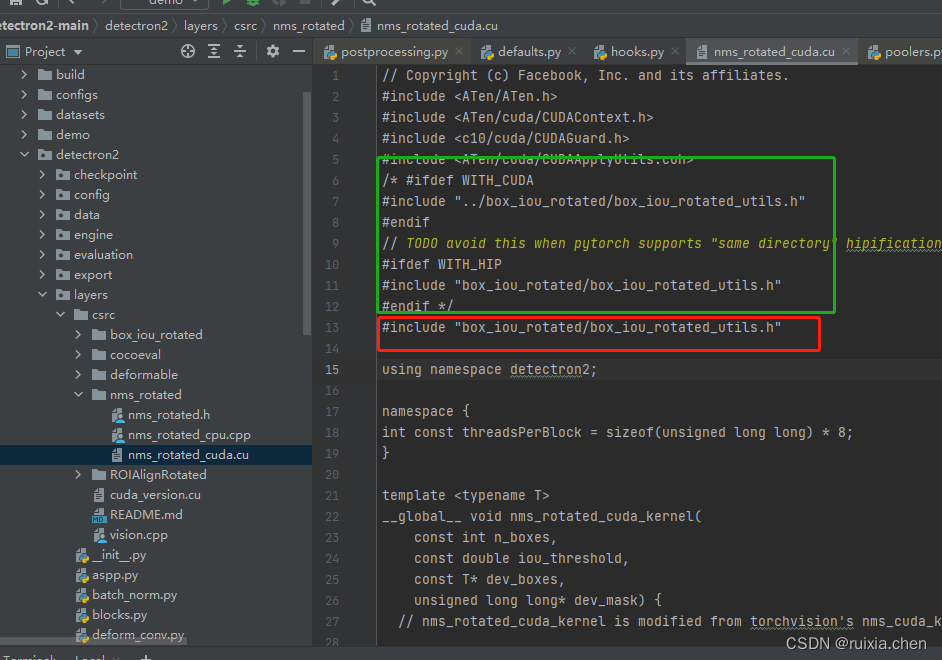The width and height of the screenshot is (942, 660).
Task: Click line number 13 in gutter
Action: point(332,327)
